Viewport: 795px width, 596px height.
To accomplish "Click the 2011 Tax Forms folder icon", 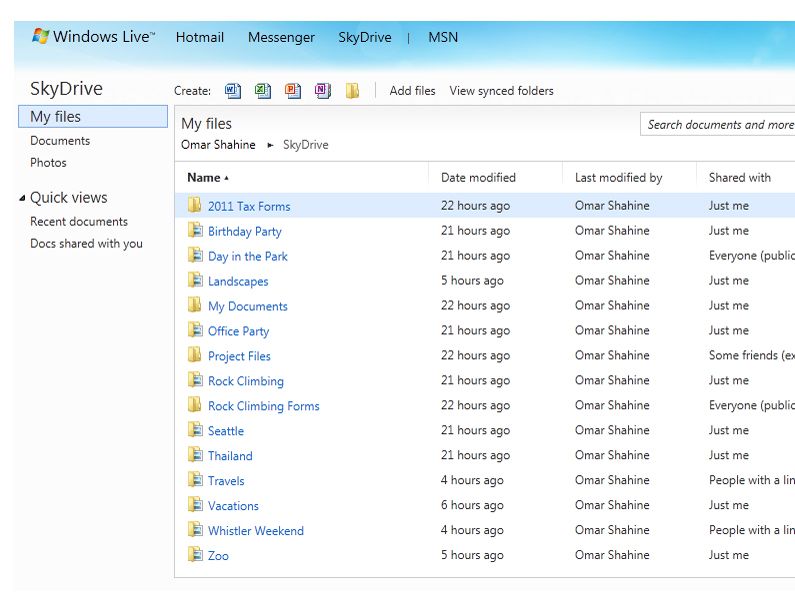I will coord(195,205).
